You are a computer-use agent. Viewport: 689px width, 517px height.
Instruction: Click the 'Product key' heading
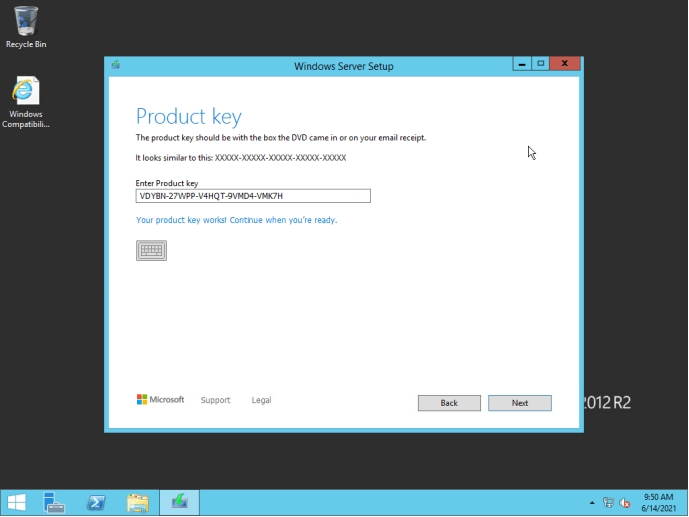pyautogui.click(x=189, y=117)
